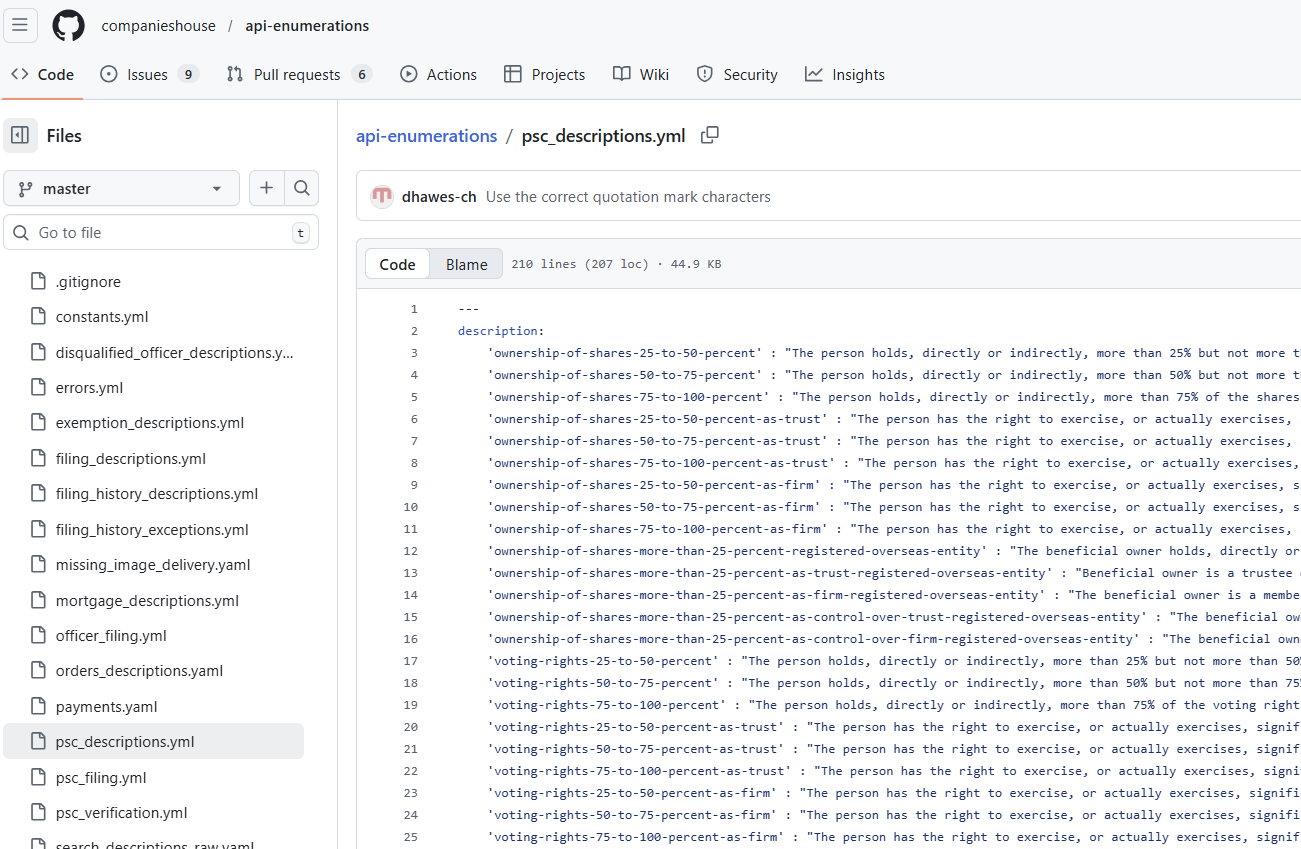Viewport: 1301px width, 849px height.
Task: Select psc_filing.yml in file tree
Action: coord(101,778)
